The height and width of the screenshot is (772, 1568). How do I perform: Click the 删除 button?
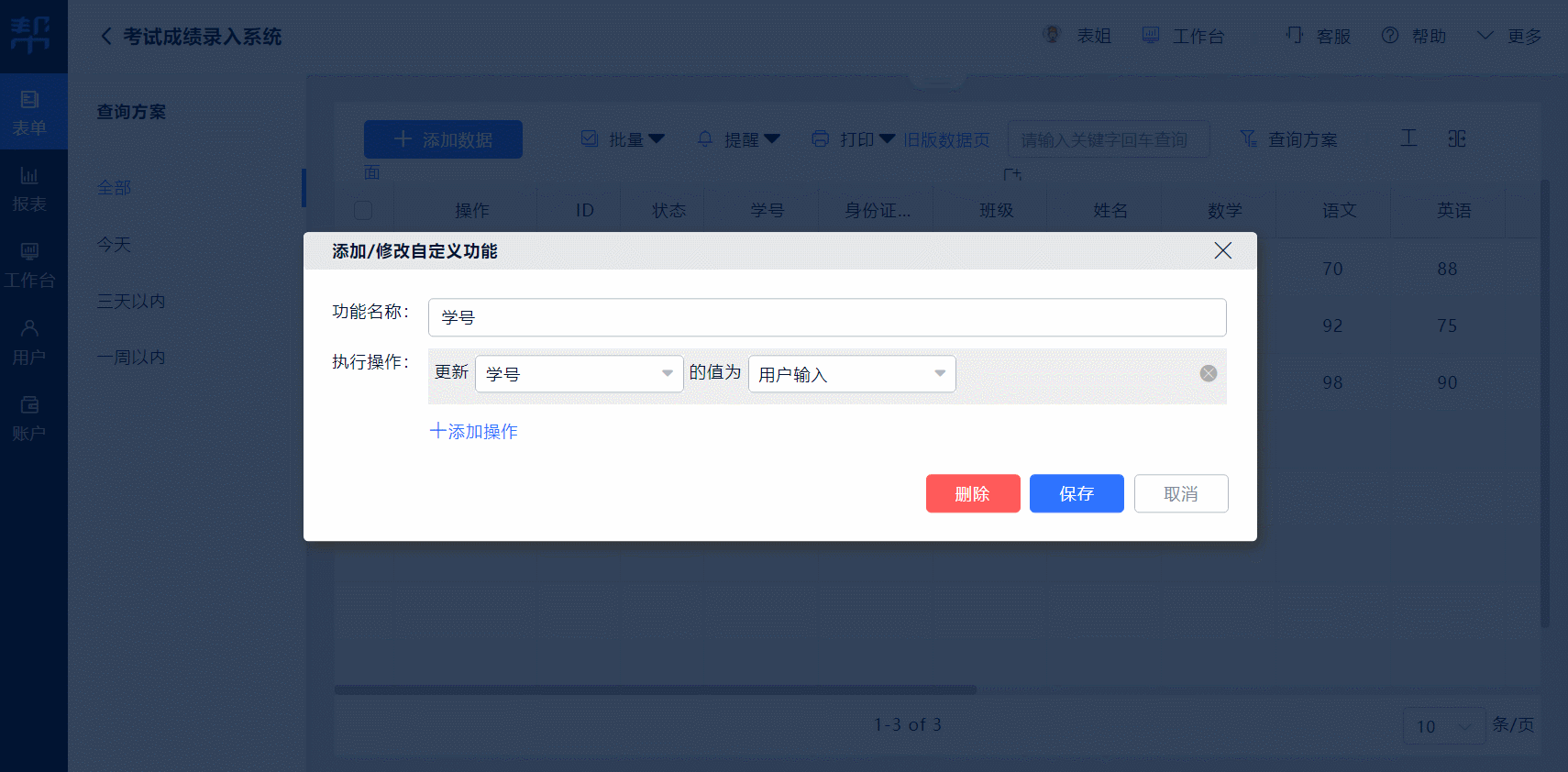[x=973, y=493]
